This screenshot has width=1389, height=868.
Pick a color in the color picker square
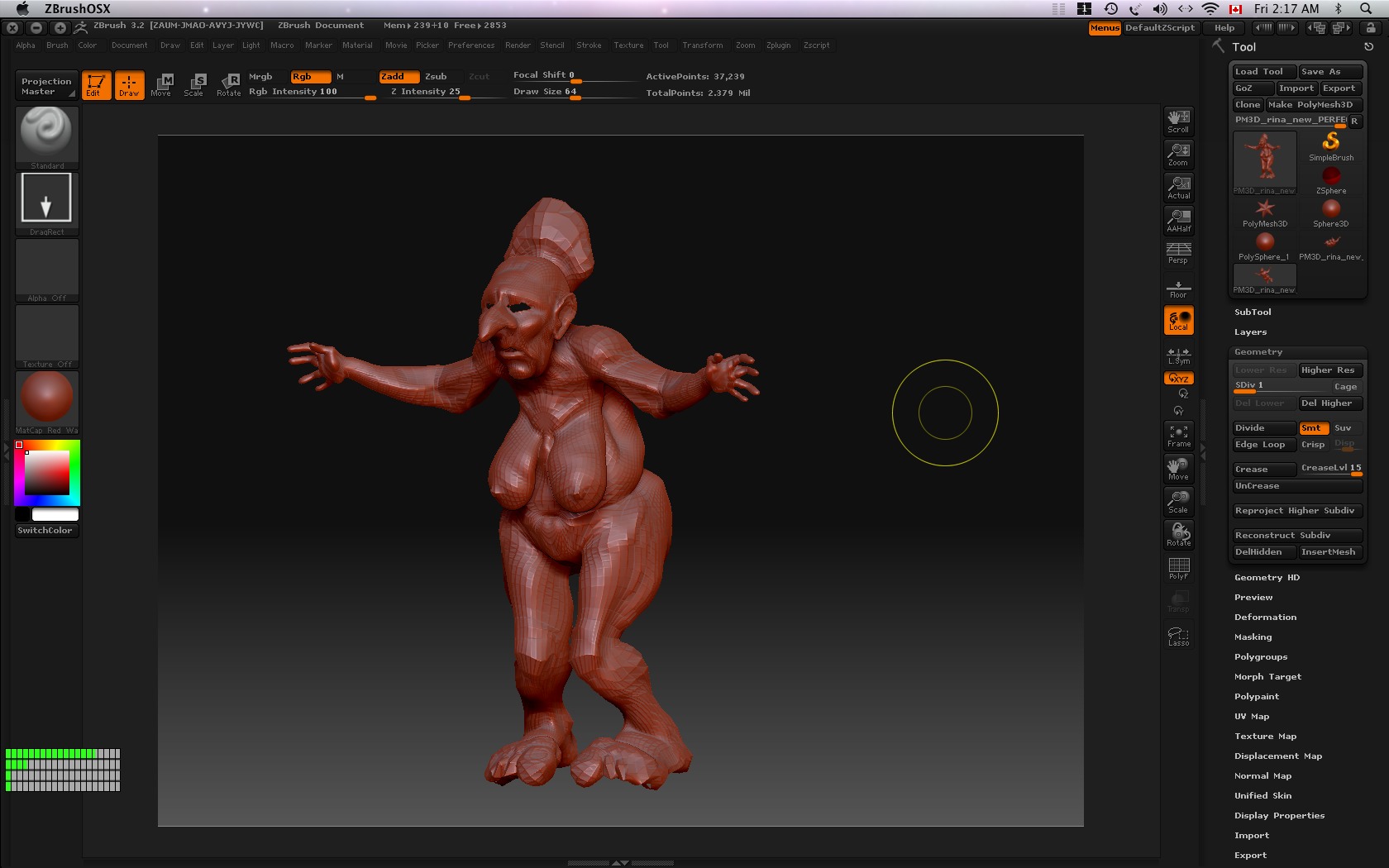pos(47,473)
